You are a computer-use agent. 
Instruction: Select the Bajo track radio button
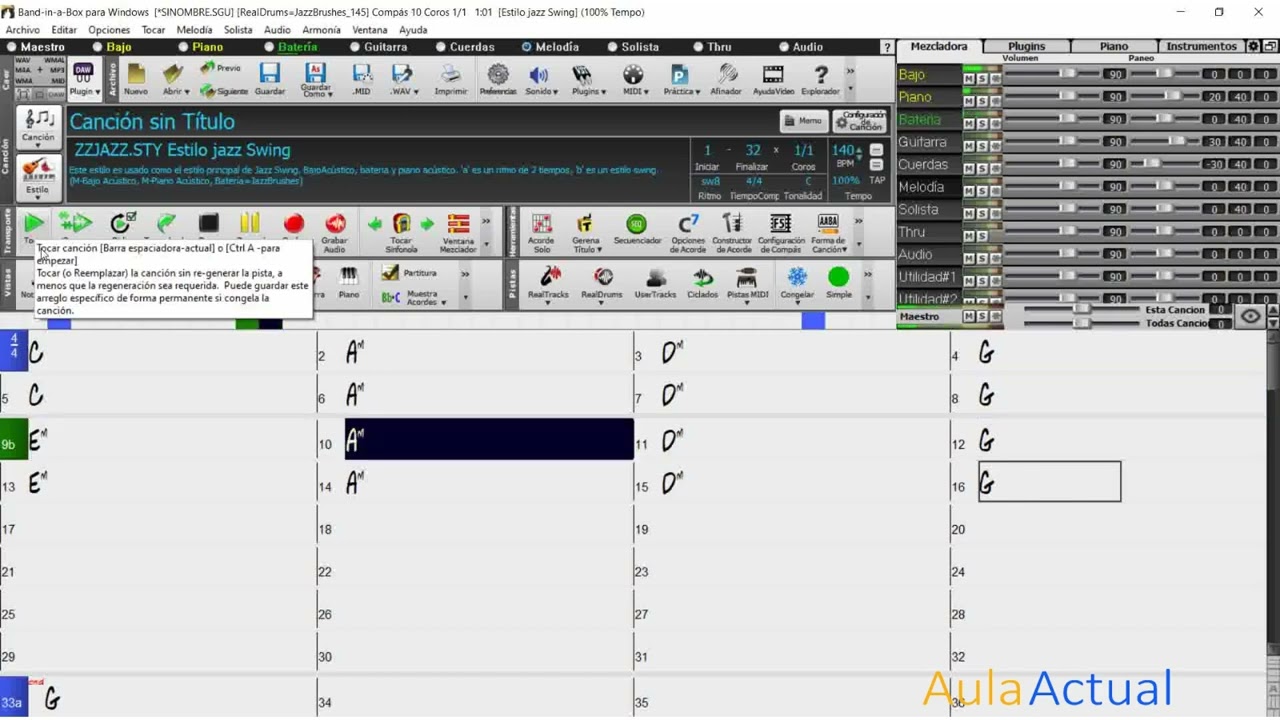98,47
